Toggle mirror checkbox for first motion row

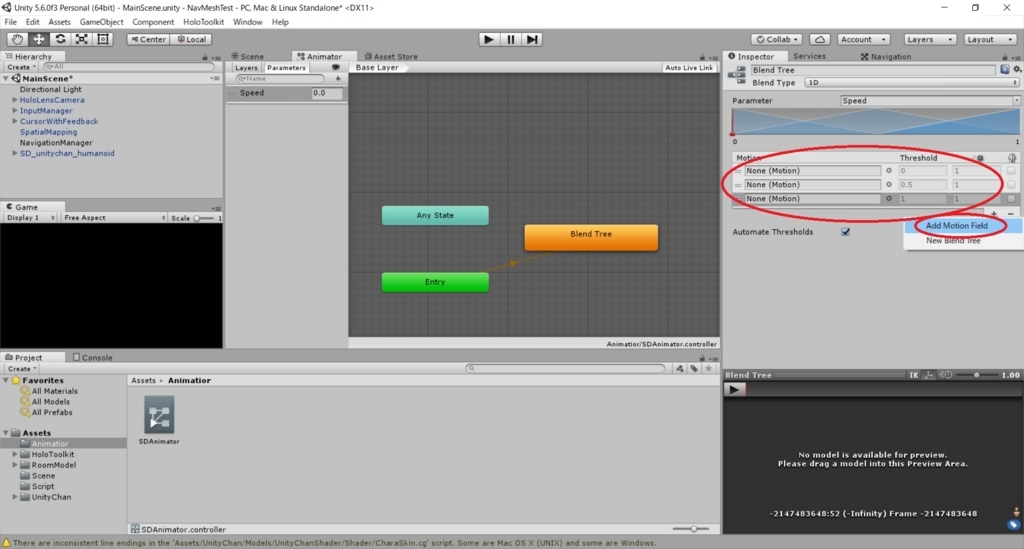1011,170
